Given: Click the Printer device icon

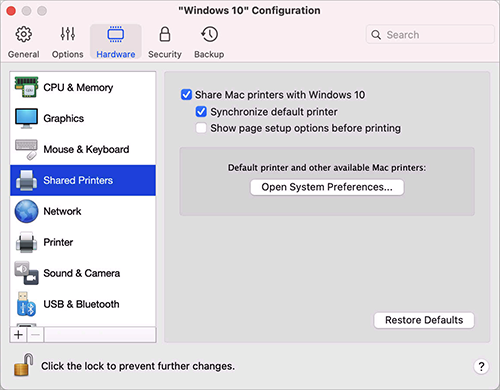Looking at the screenshot, I should (26, 242).
